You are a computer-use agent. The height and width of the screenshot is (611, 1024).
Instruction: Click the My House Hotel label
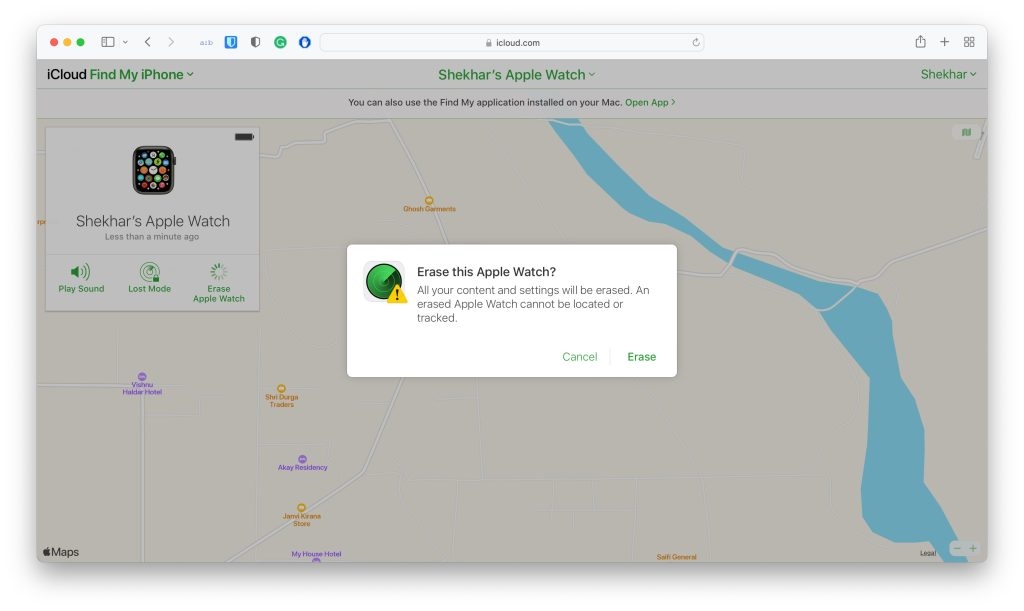[316, 554]
